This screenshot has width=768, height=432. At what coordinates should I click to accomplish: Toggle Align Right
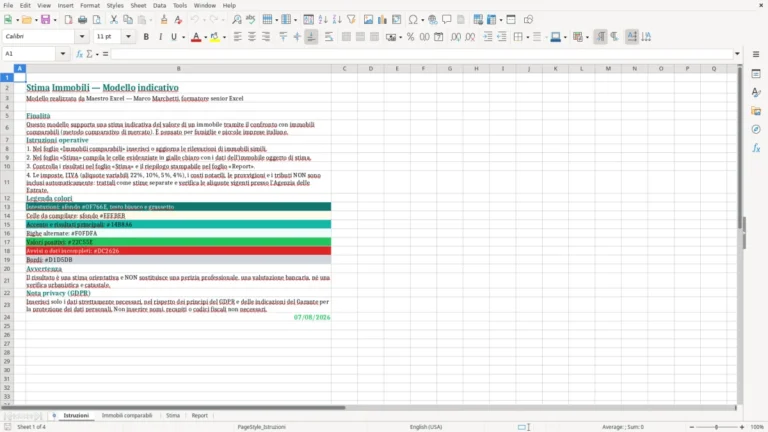click(x=266, y=37)
